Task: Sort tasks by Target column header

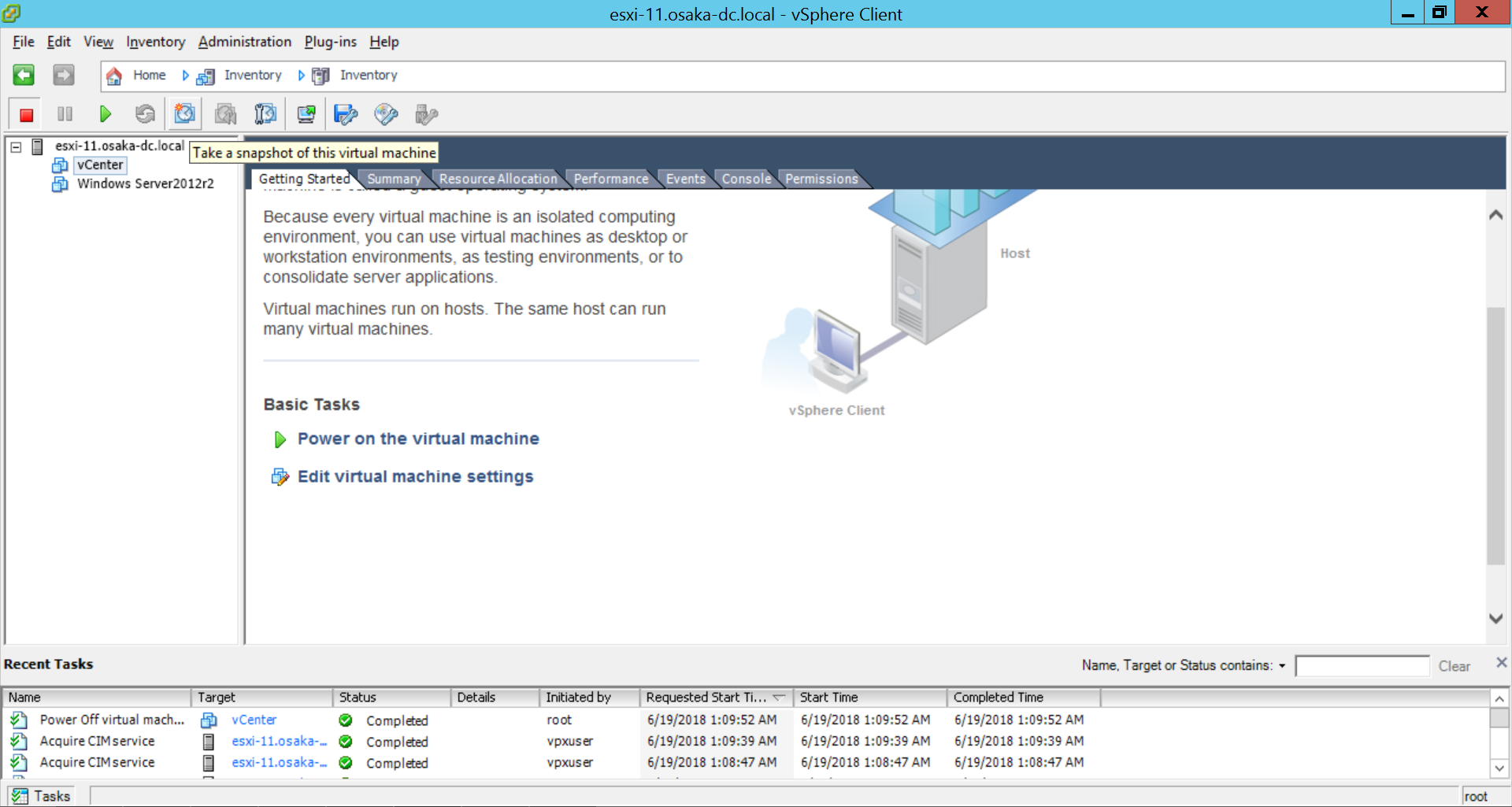Action: pos(262,698)
